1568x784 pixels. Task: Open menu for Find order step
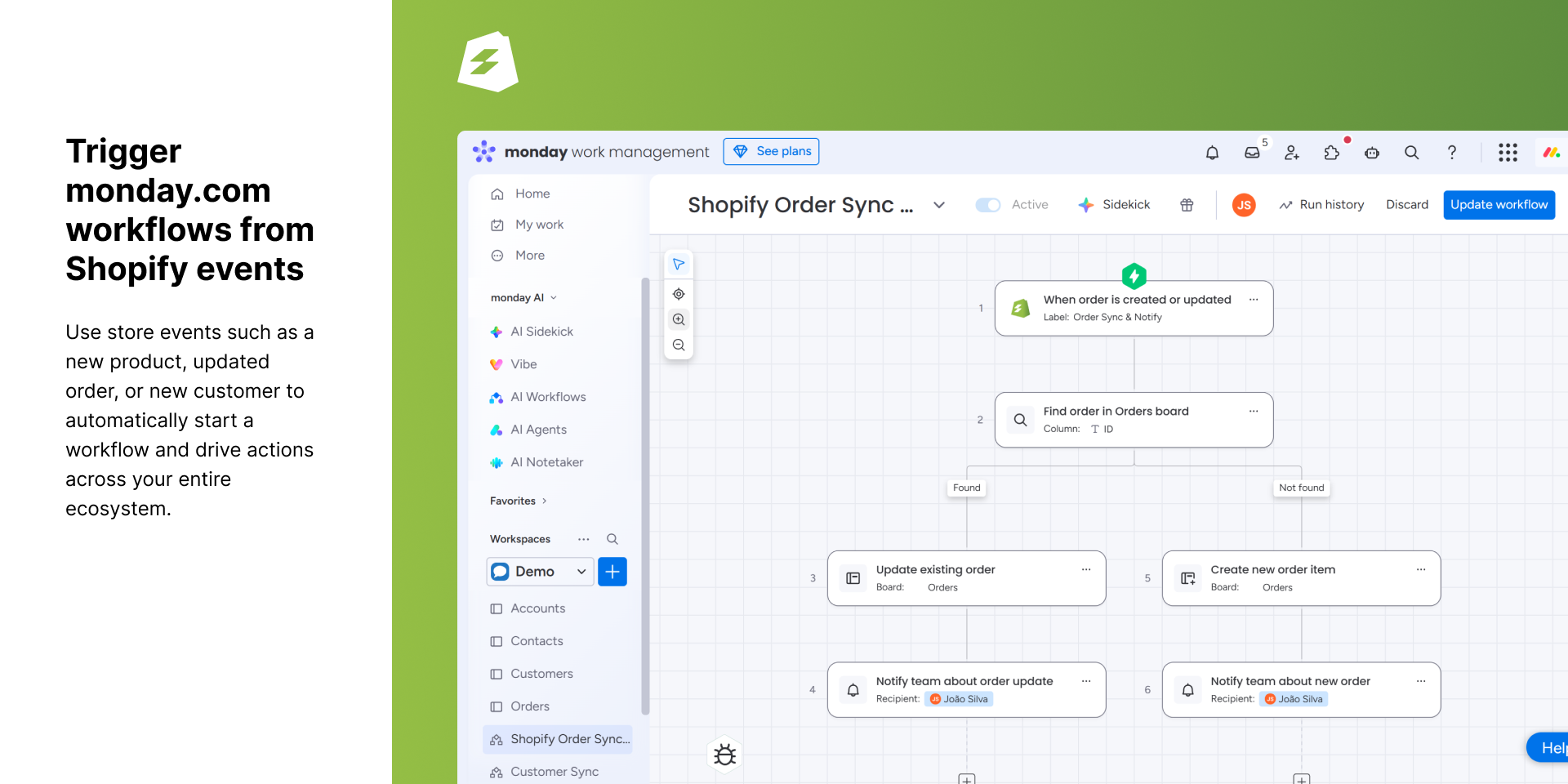point(1253,411)
